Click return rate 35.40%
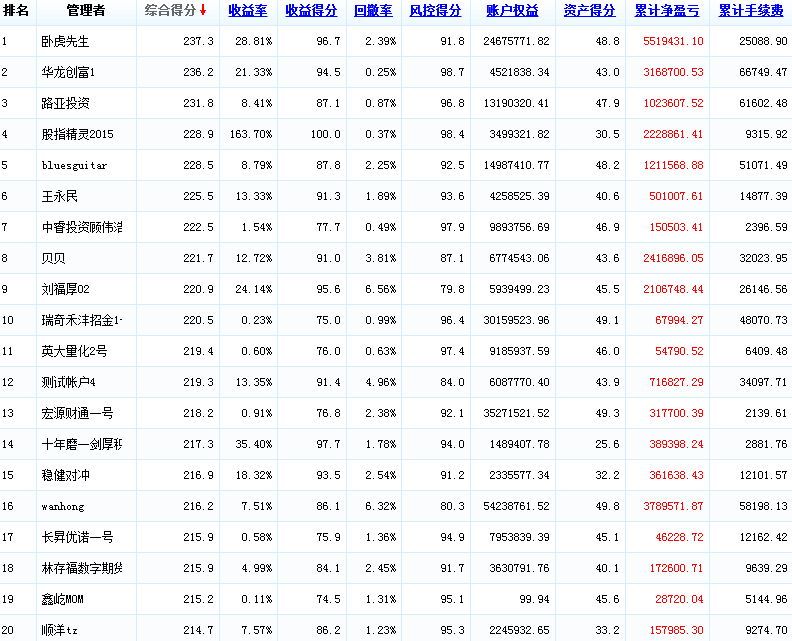The height and width of the screenshot is (641, 792). [254, 444]
